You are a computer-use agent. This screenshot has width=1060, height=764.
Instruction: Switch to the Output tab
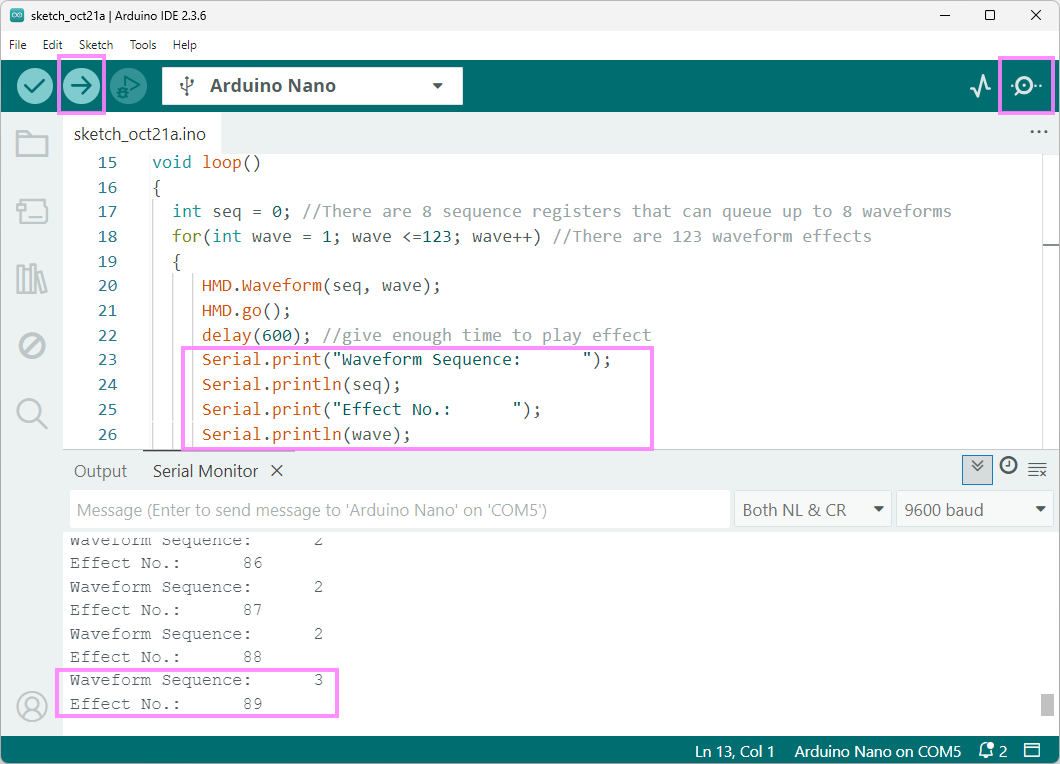(x=100, y=471)
